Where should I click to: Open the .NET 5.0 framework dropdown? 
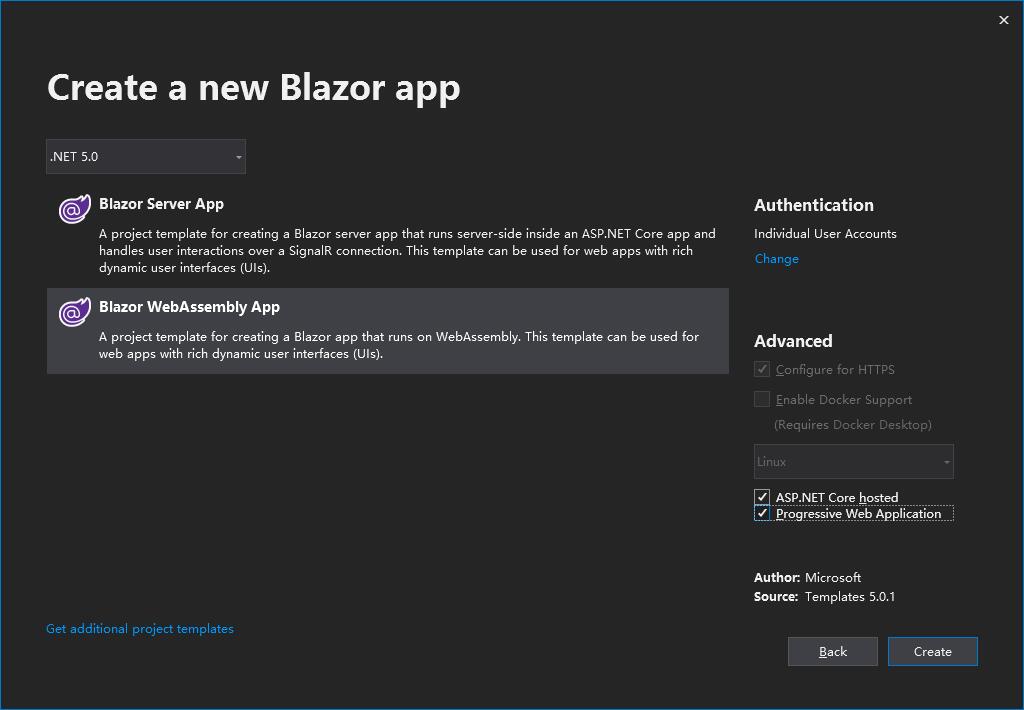145,157
